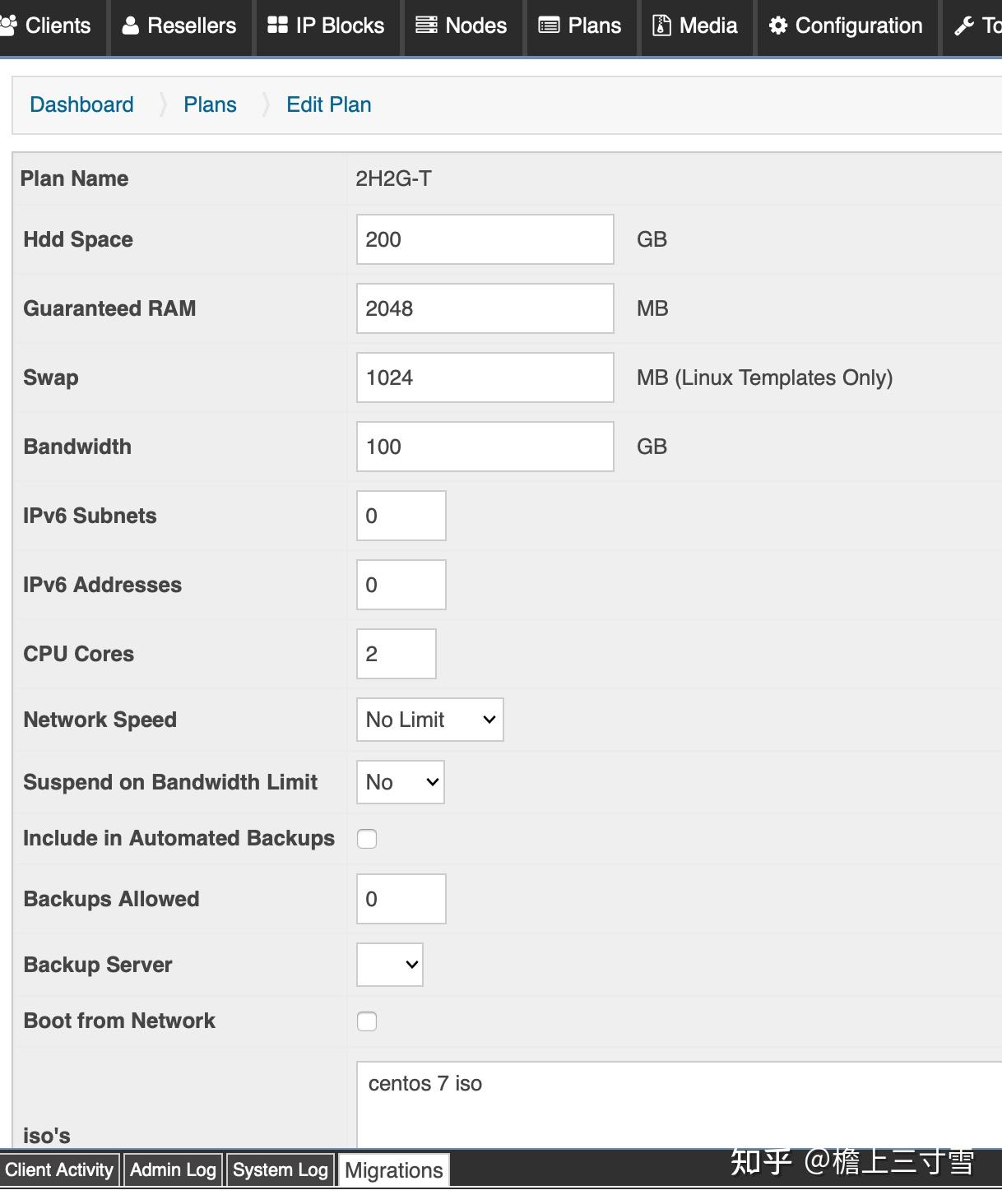Click the Plans list icon
This screenshot has height=1204, width=1002.
click(549, 25)
